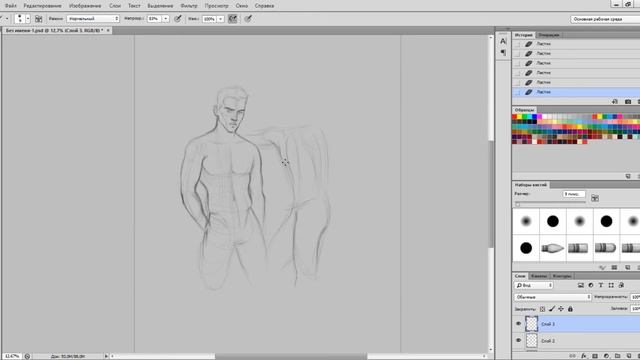Image resolution: width=640 pixels, height=360 pixels.
Task: Toggle pen pressure for opacity icon
Action: coord(178,19)
